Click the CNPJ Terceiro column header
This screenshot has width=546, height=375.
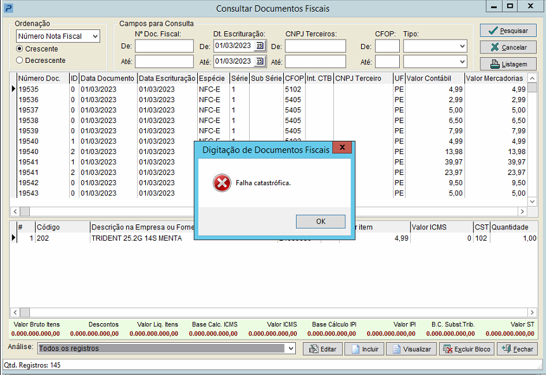coord(363,78)
